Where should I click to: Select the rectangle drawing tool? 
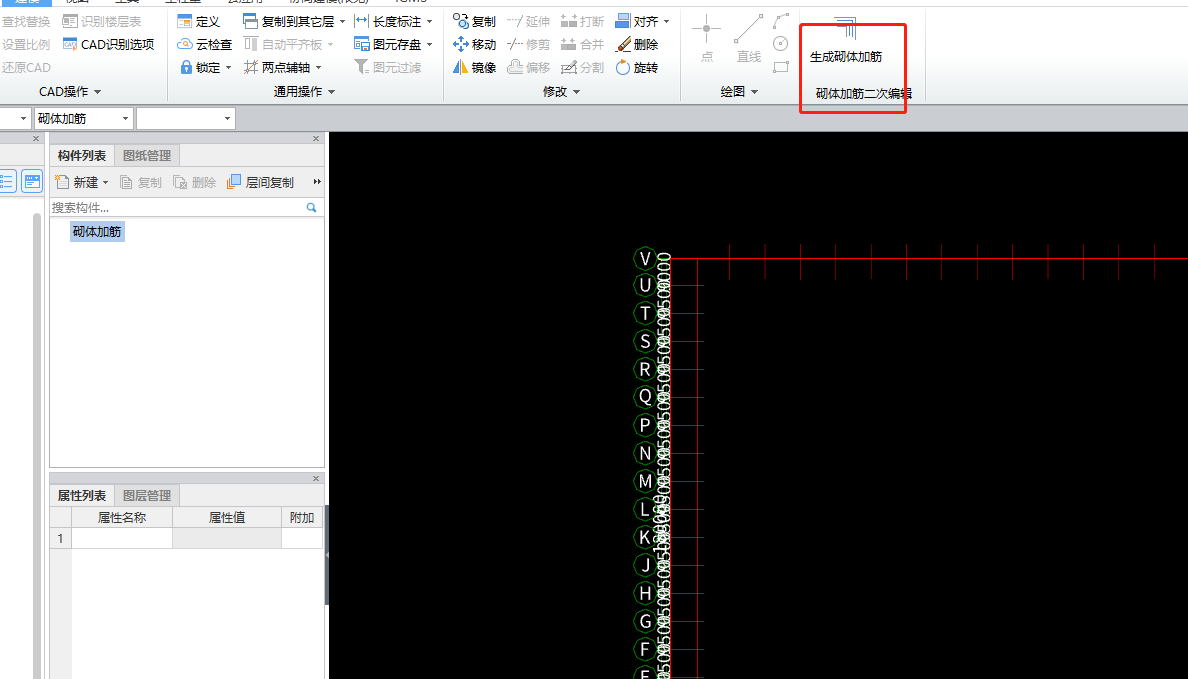coord(780,67)
